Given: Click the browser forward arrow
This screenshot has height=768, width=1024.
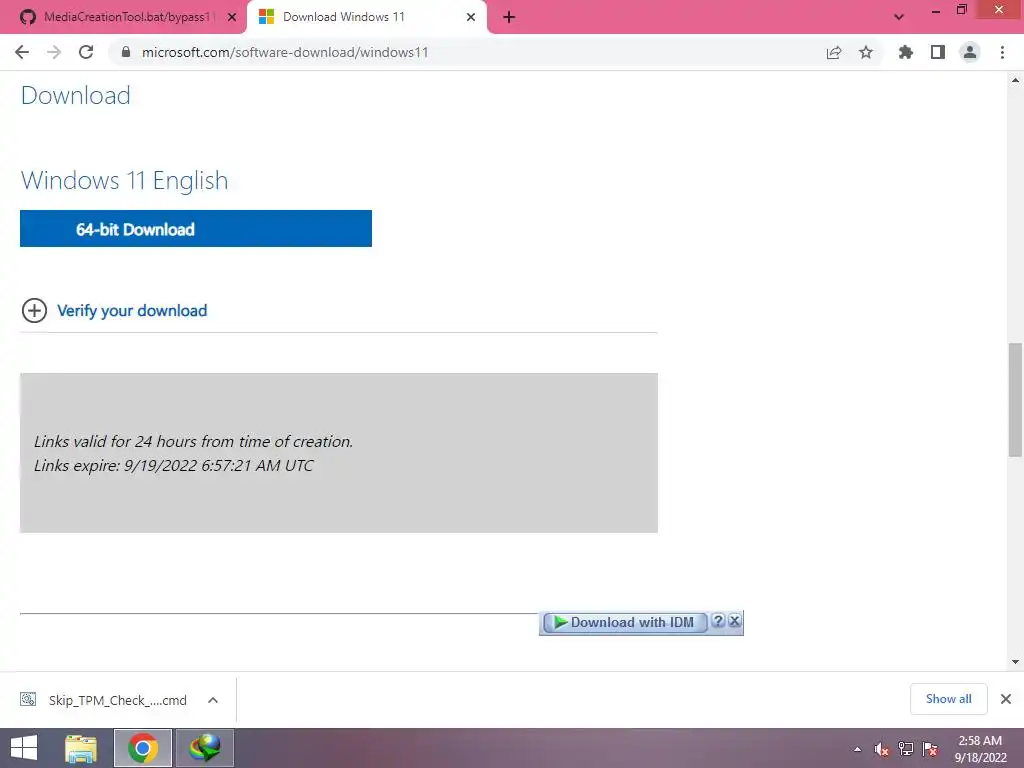Looking at the screenshot, I should pyautogui.click(x=54, y=52).
